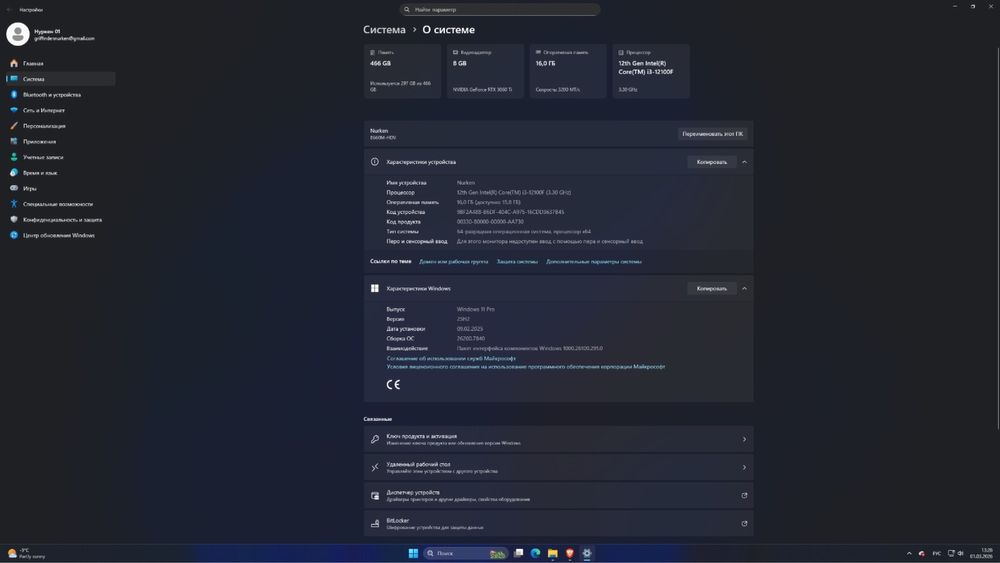Open the weather widget on the taskbar

27,553
